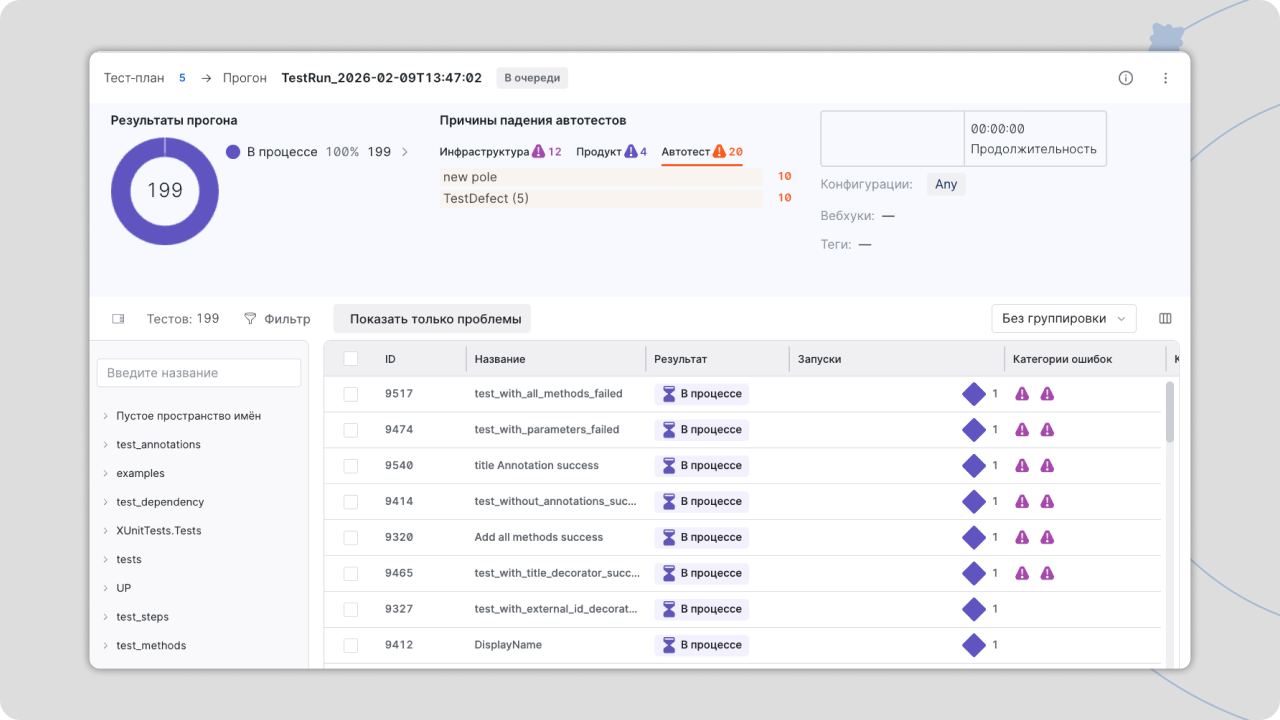This screenshot has width=1280, height=720.
Task: Click the purple donut chart of results
Action: [165, 191]
